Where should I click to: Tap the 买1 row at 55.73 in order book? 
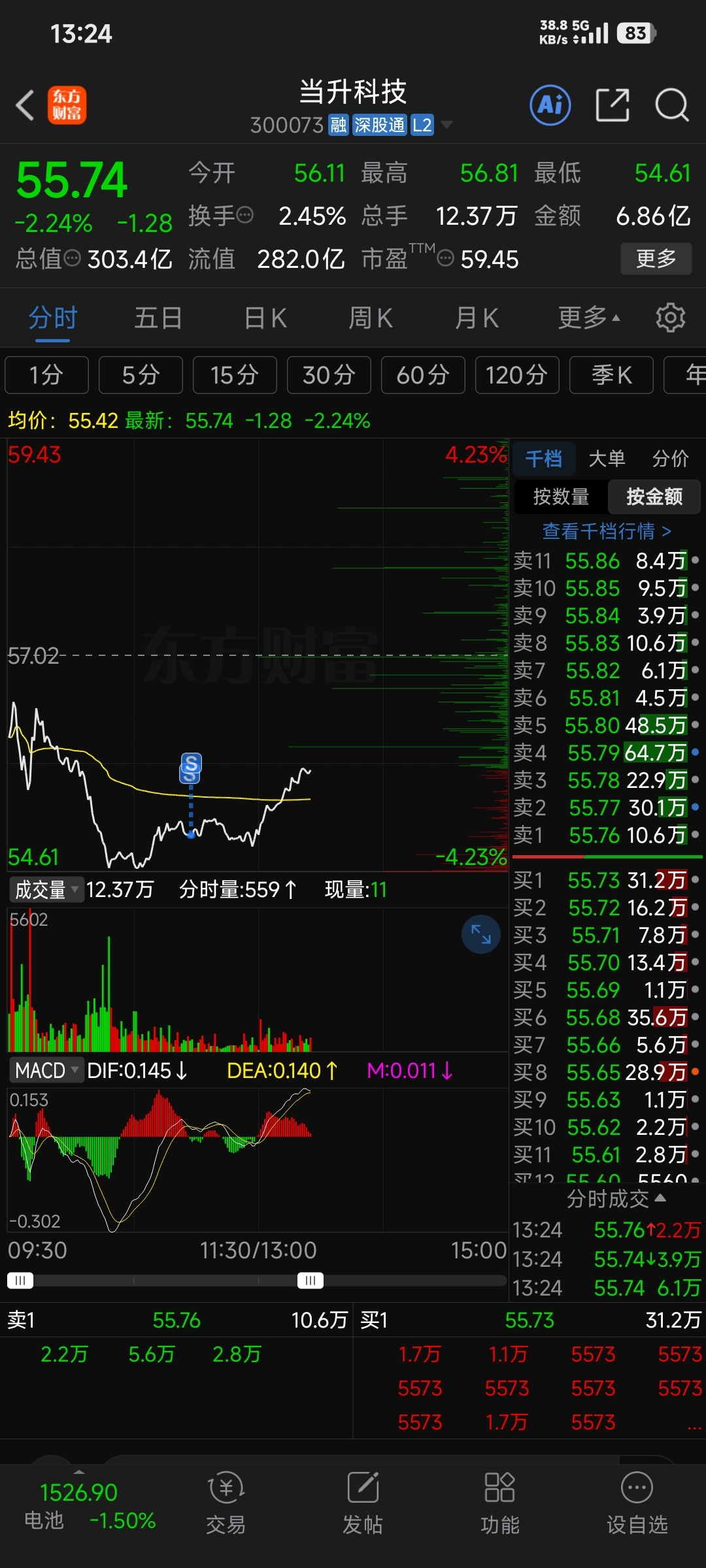606,880
